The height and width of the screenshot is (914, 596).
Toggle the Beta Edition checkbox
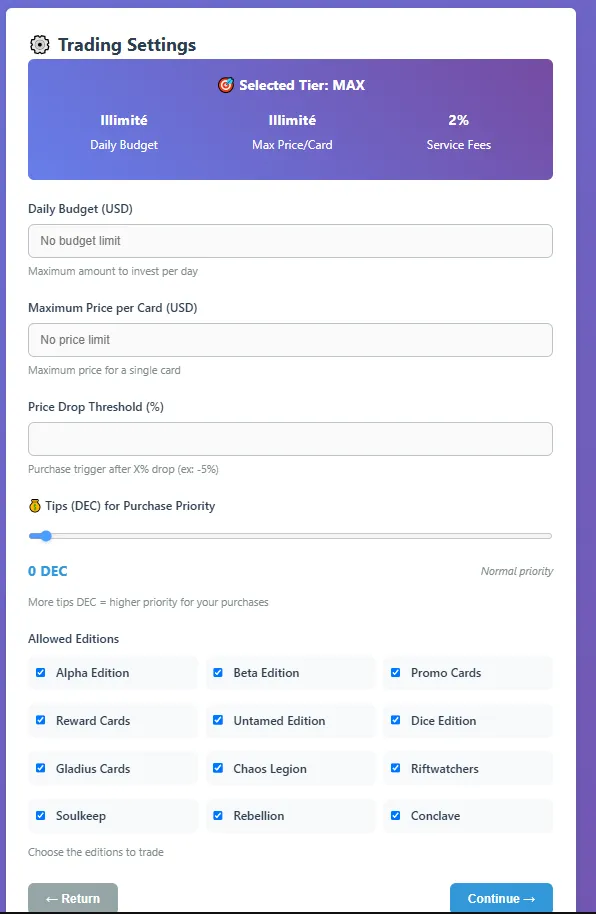click(218, 672)
